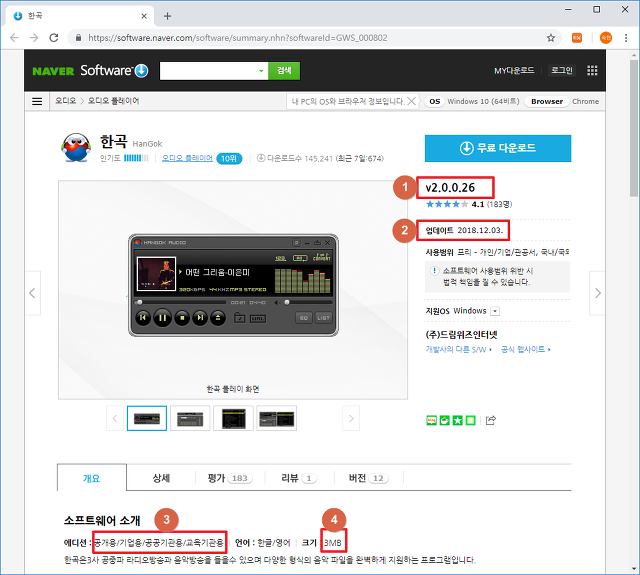Screen dimensions: 640x575
Task: Open the share/export arrow icon
Action: (491, 420)
